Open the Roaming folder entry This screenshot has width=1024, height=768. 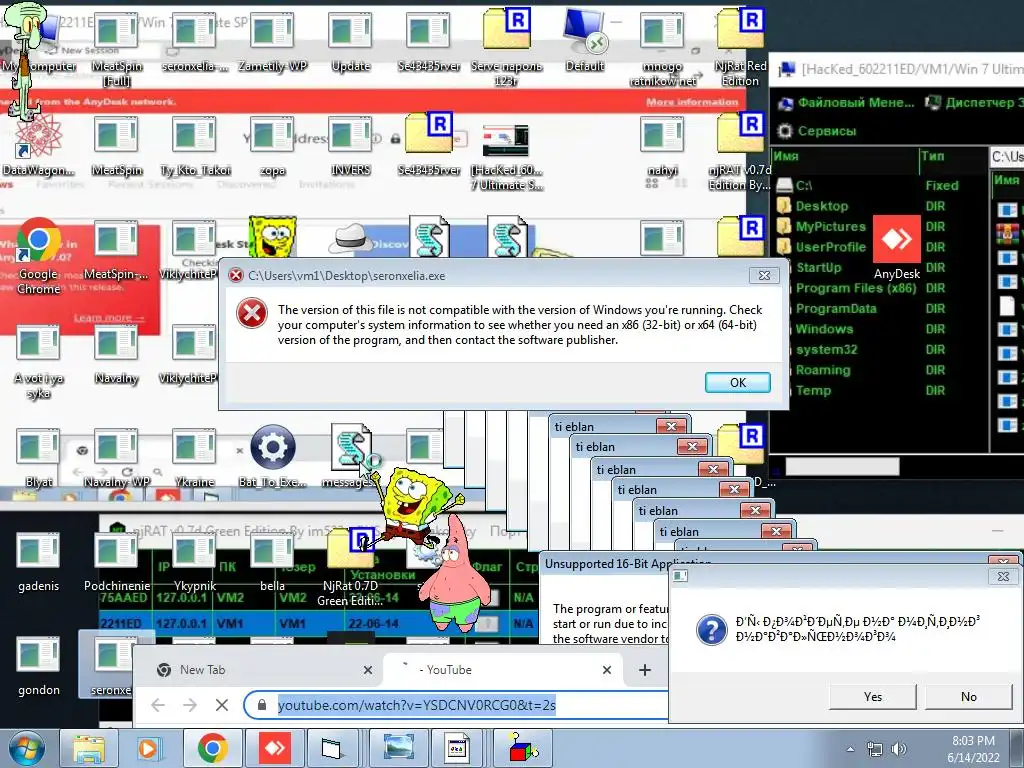coord(823,370)
